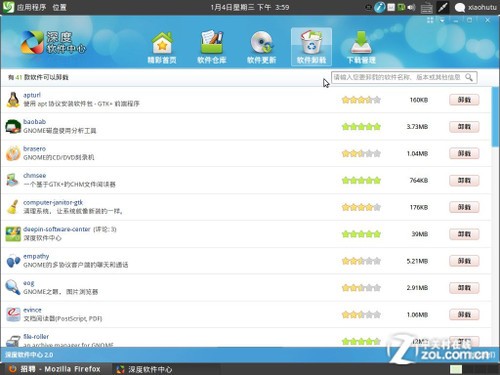
Task: Open the 软件仓库 repository tab
Action: 212,47
